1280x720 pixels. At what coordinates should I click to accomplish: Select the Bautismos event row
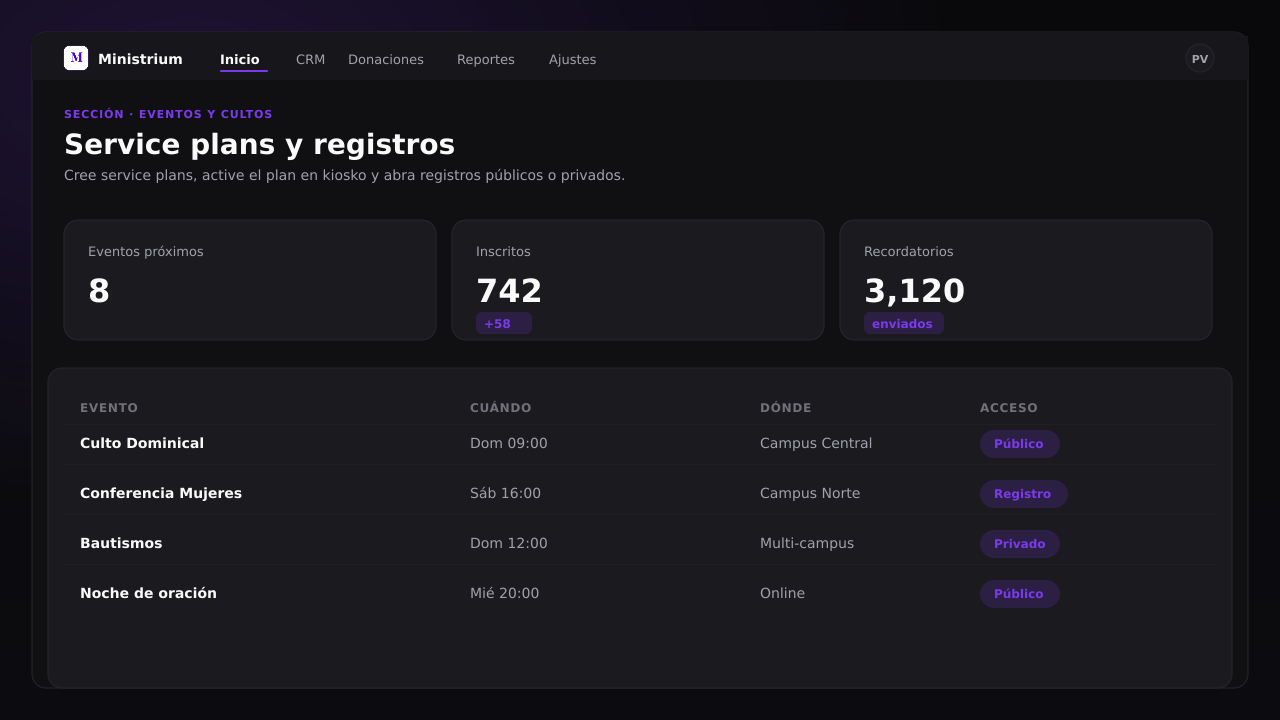tap(640, 543)
